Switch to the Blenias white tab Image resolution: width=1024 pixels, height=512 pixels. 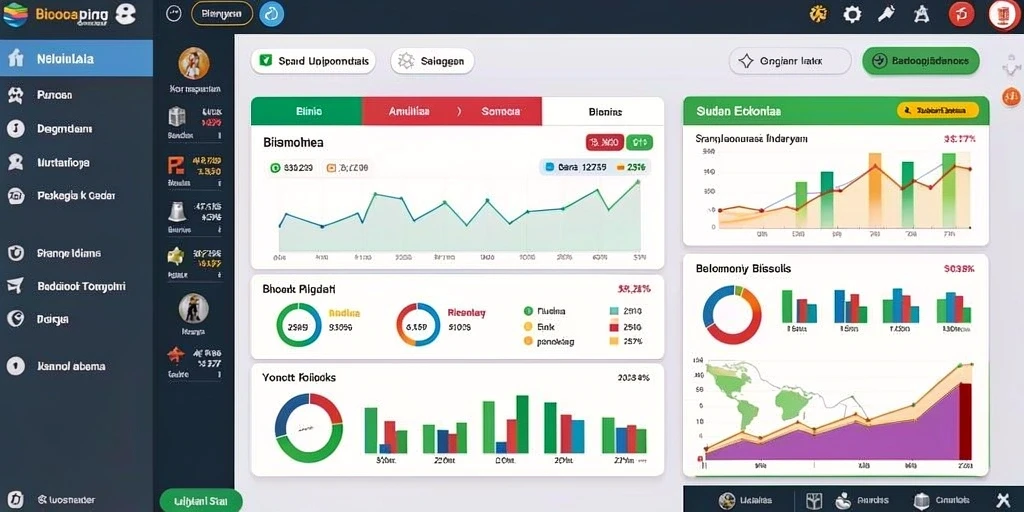tap(603, 111)
